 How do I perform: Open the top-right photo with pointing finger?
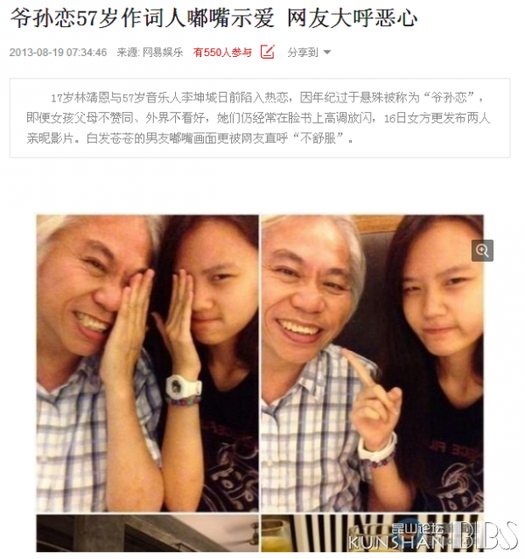[372, 363]
